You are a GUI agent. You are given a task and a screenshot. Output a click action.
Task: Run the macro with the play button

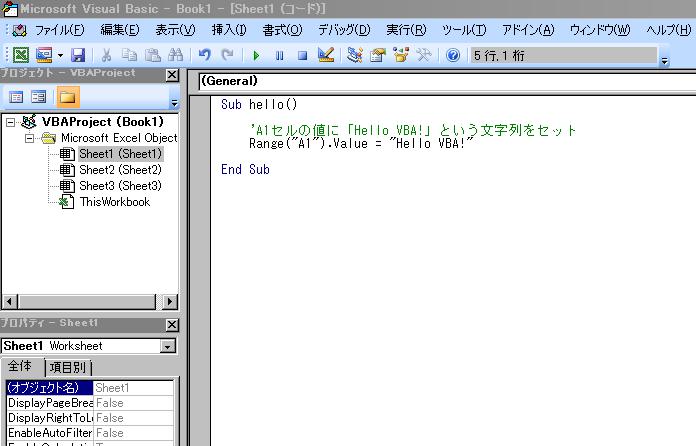pyautogui.click(x=256, y=55)
